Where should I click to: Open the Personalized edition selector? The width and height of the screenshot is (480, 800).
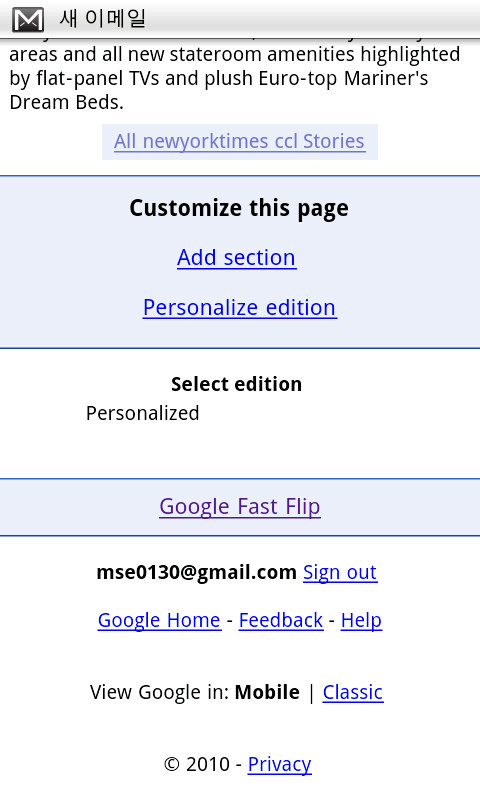click(x=142, y=413)
